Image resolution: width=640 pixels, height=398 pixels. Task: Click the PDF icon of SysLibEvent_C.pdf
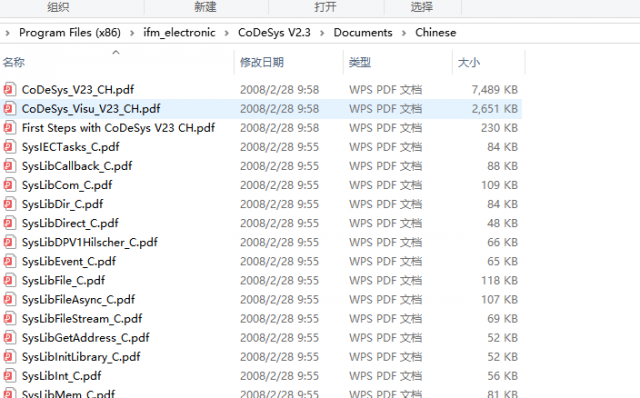[10, 261]
